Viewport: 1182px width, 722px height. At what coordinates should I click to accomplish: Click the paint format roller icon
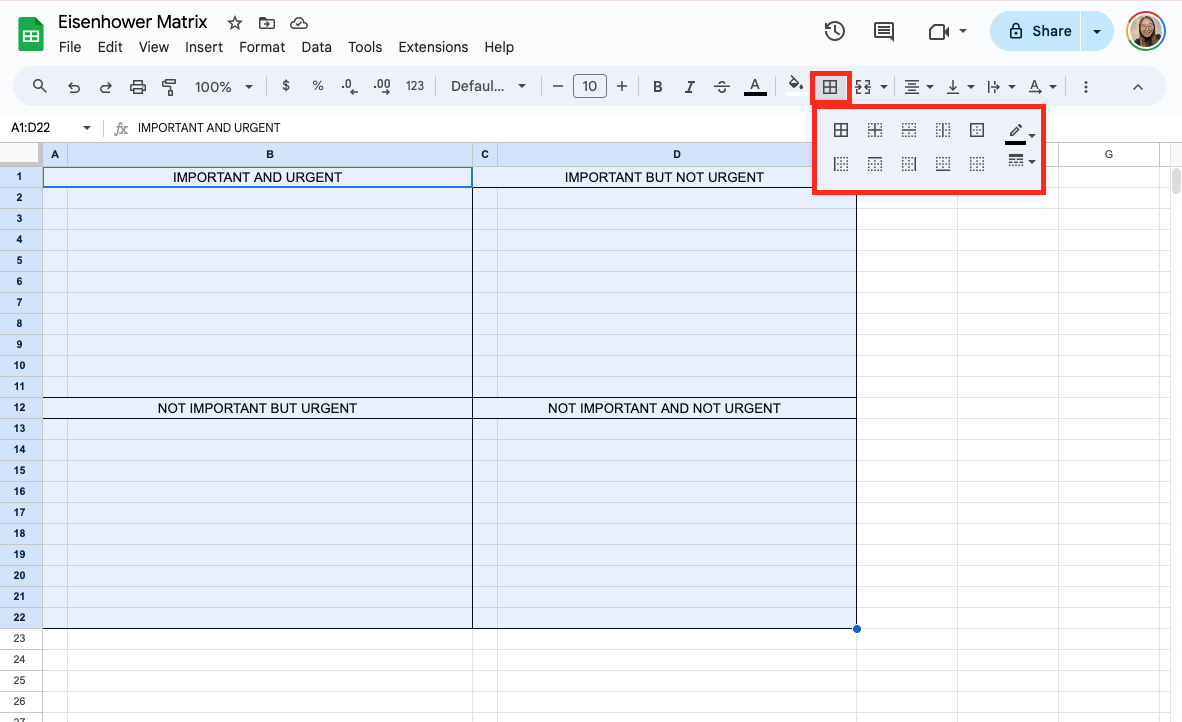(x=169, y=87)
